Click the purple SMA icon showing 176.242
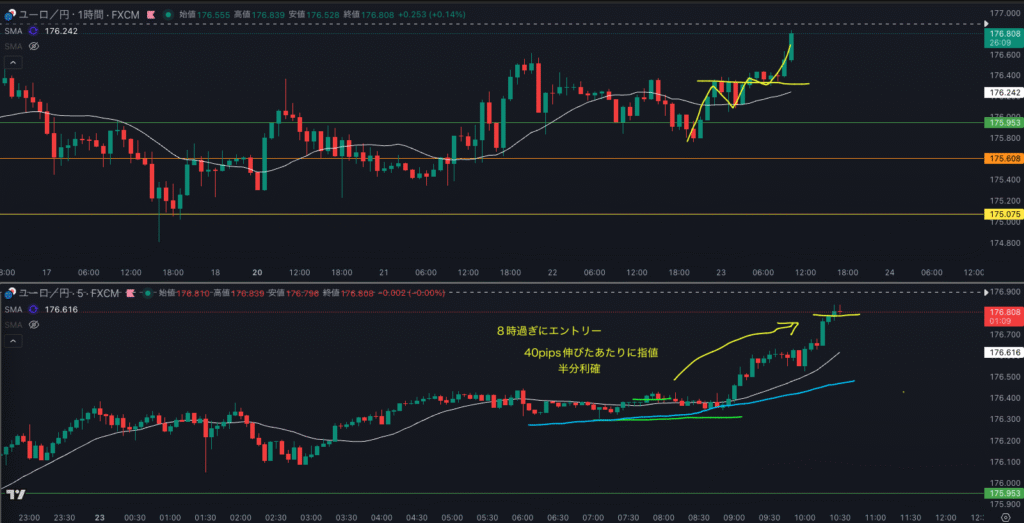Screen dimensions: 1024x523 coord(34,31)
